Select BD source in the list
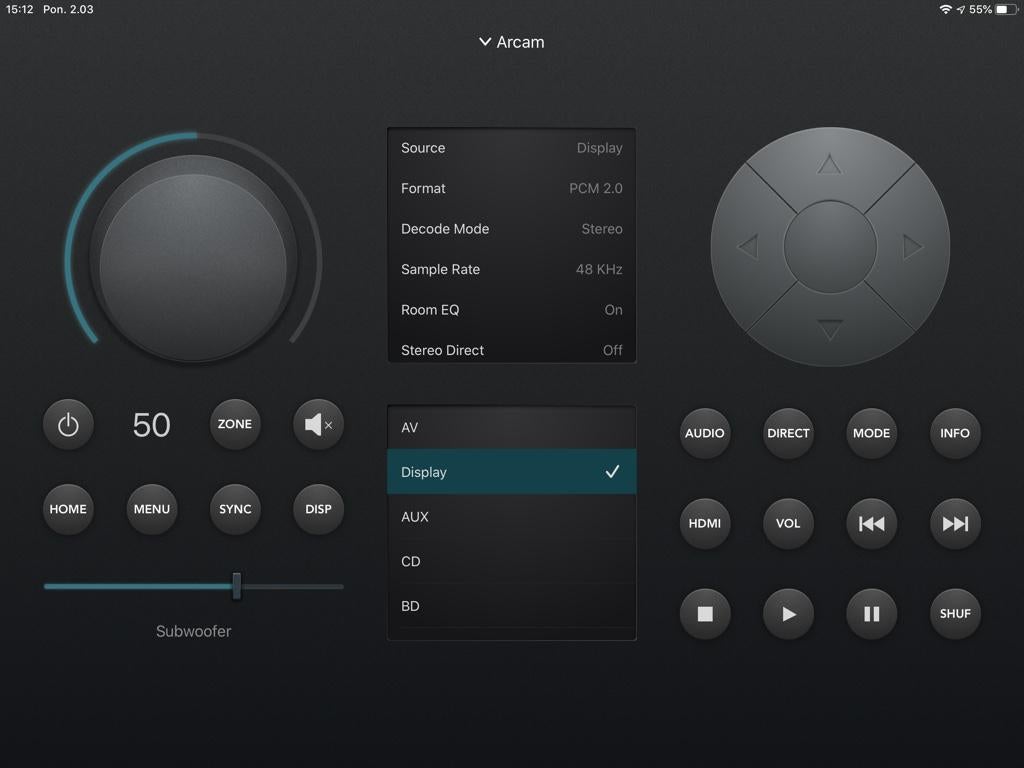 511,605
